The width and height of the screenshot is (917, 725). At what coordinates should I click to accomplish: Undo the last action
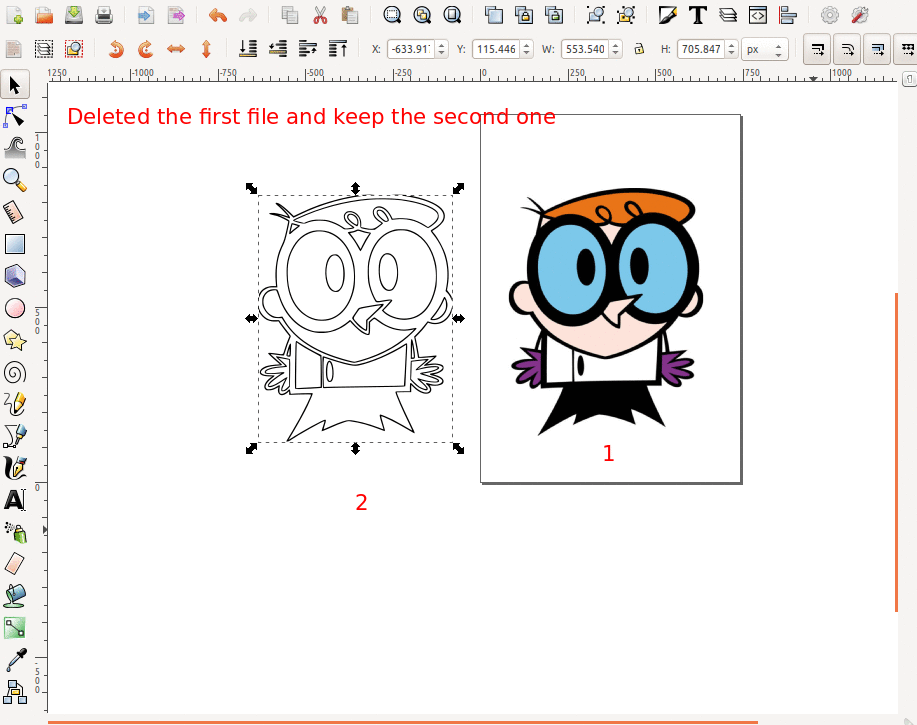click(x=217, y=14)
